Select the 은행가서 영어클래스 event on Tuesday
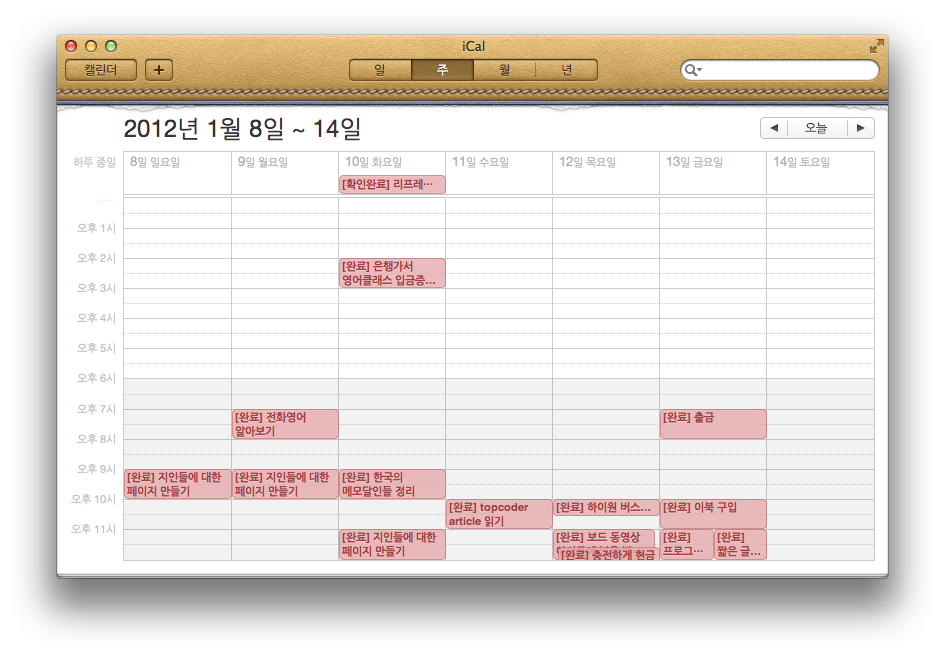945x657 pixels. pos(392,273)
